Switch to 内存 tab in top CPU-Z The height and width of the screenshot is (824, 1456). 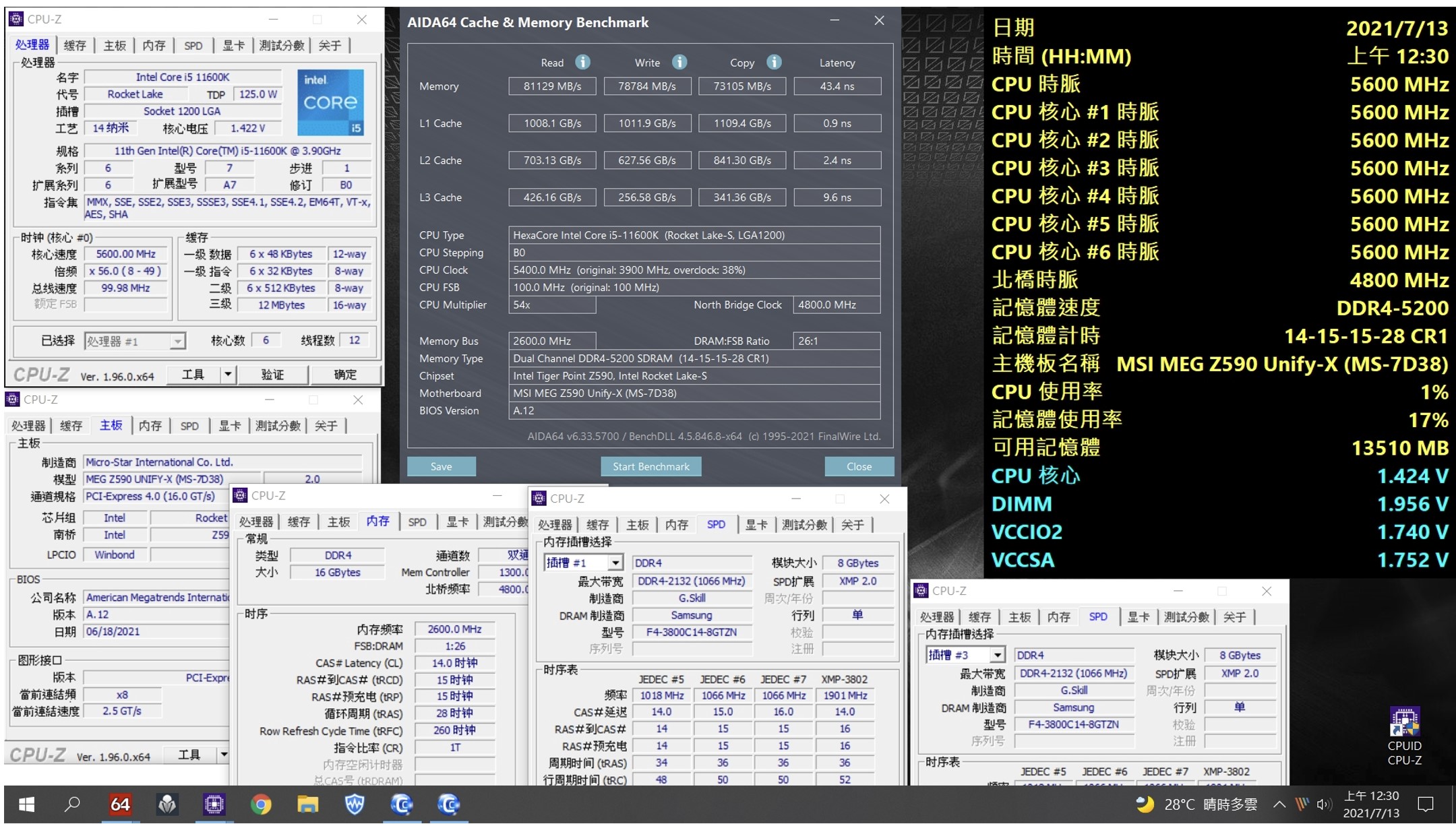pos(154,45)
